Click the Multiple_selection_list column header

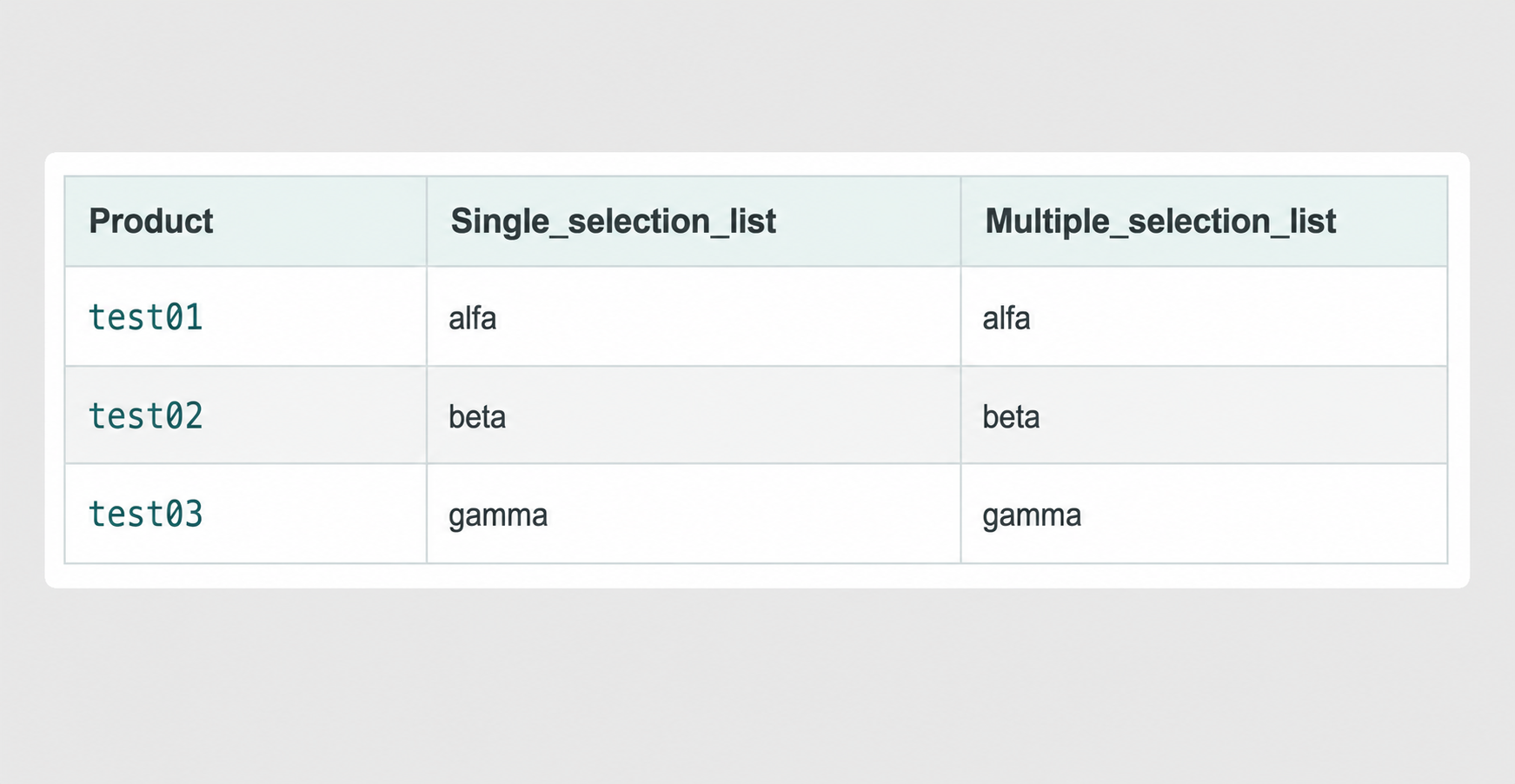click(x=1160, y=222)
